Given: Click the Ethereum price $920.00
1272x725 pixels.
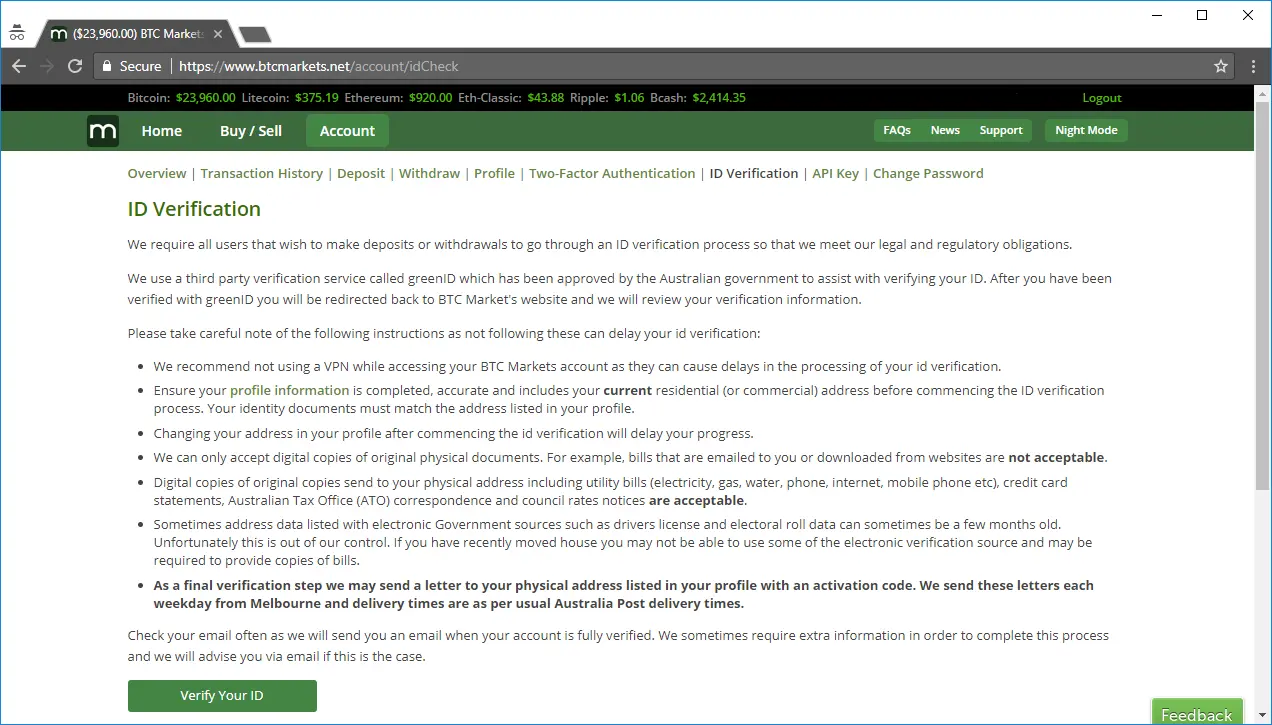Looking at the screenshot, I should coord(430,98).
